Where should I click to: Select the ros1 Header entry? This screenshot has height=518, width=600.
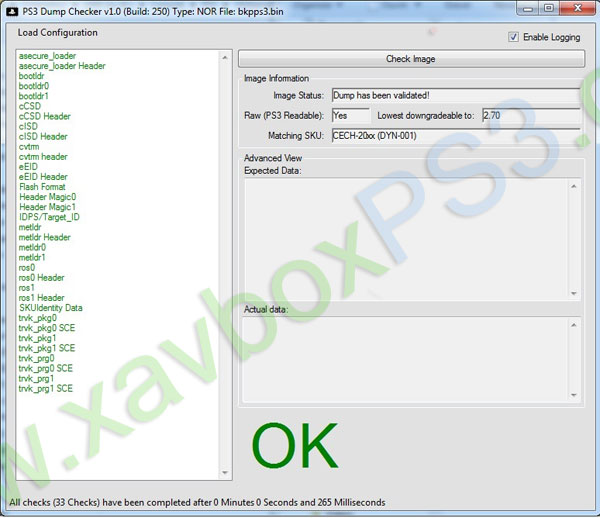point(41,298)
